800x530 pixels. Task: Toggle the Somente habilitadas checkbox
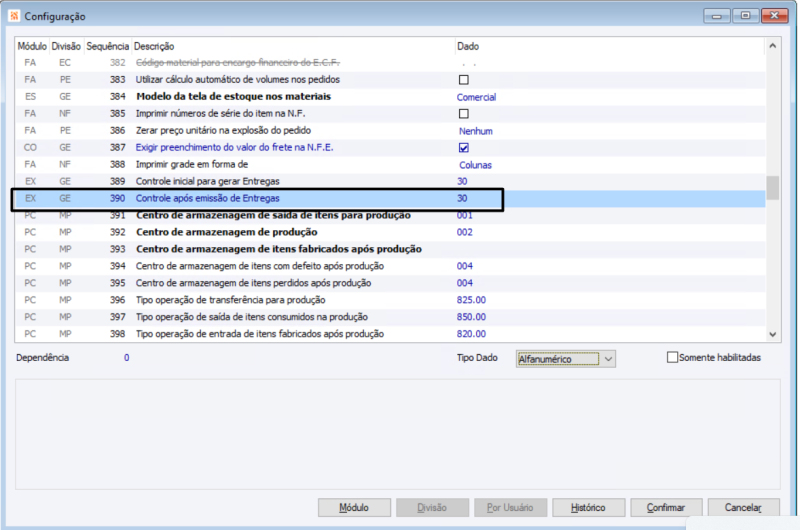[x=672, y=357]
